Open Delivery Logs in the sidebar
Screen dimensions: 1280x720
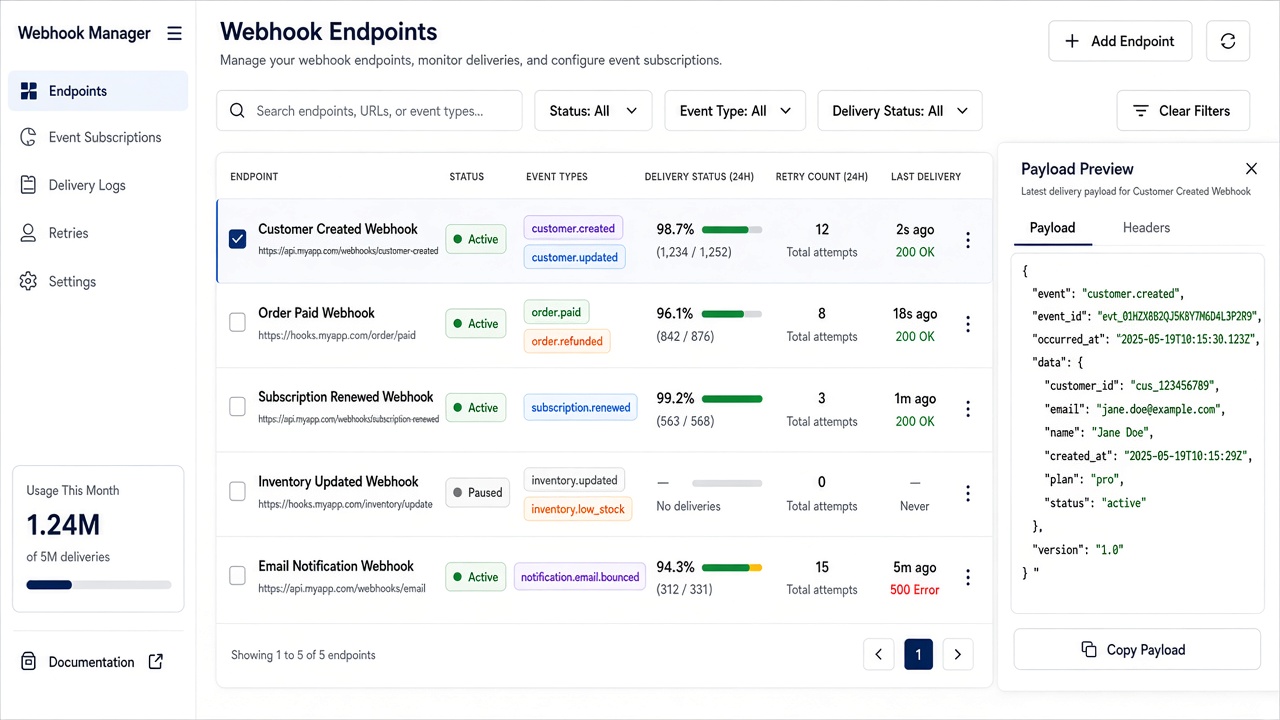[98, 185]
